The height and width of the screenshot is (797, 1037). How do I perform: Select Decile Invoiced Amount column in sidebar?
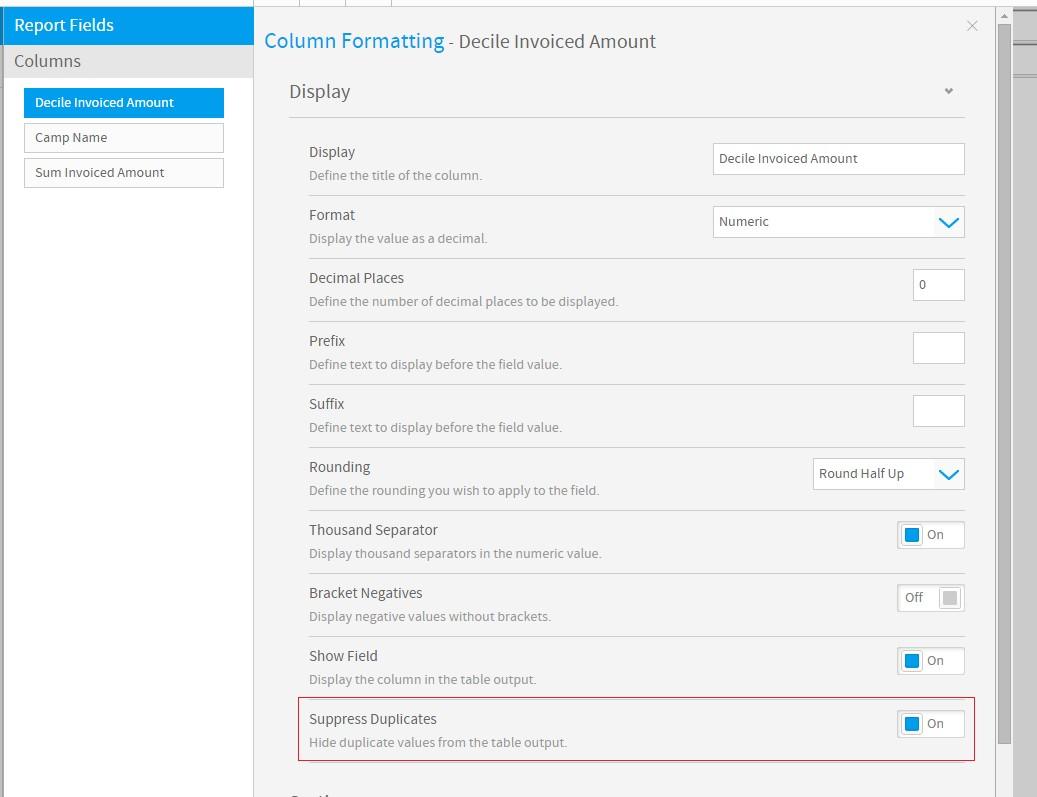click(124, 103)
